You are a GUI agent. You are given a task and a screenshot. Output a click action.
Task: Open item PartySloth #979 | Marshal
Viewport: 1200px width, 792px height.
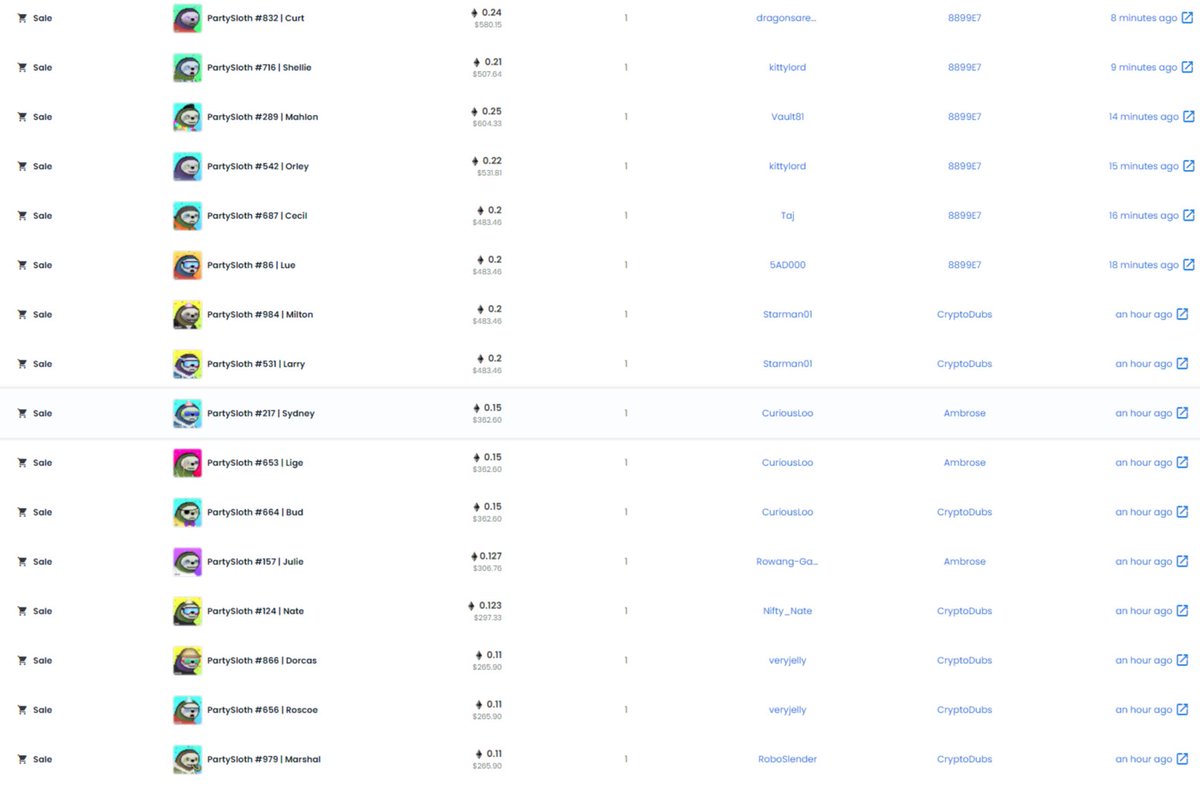(264, 759)
